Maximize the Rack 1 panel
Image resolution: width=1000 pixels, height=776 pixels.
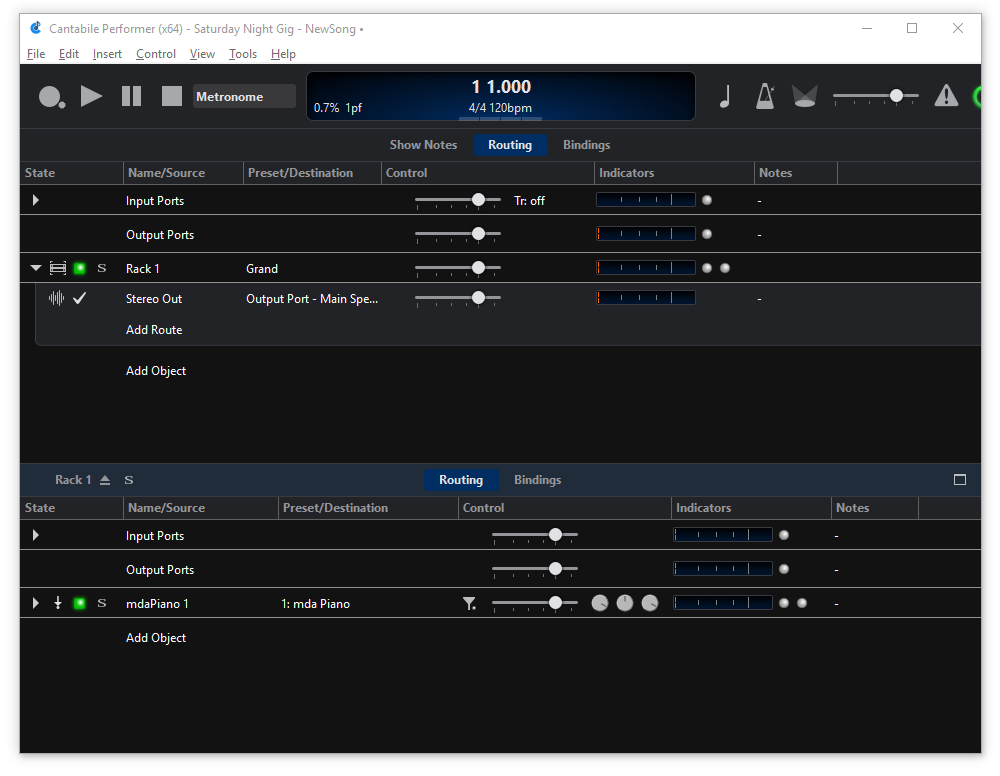click(x=960, y=480)
